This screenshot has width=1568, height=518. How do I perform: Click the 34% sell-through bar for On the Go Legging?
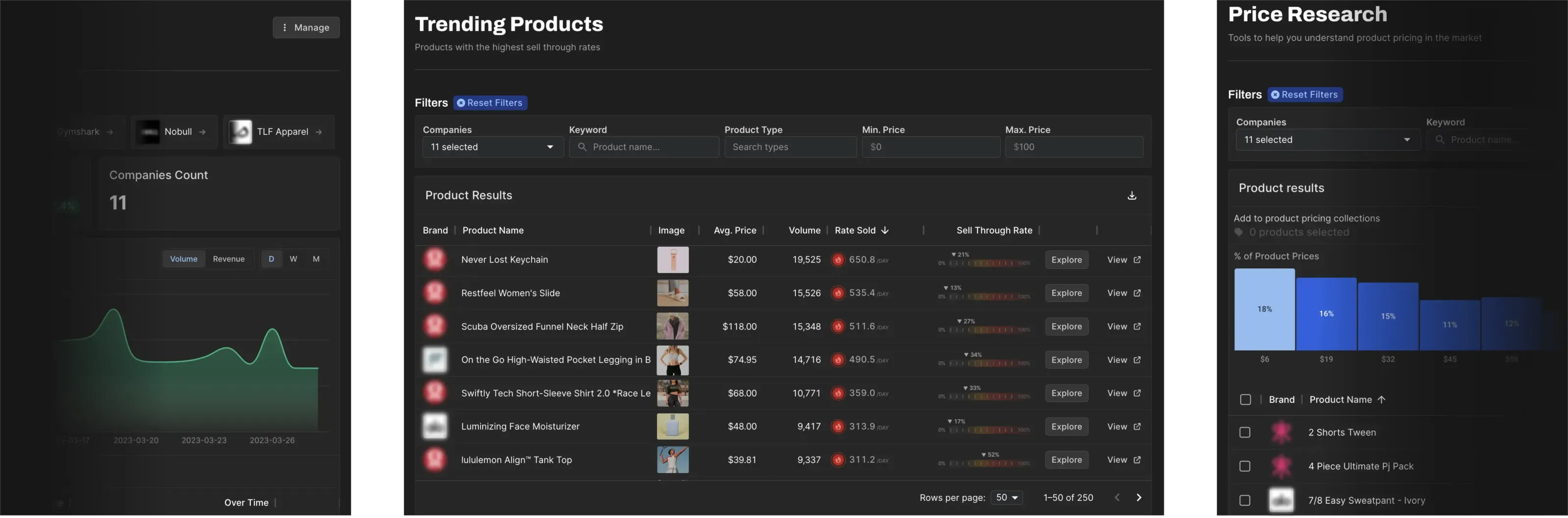coord(983,364)
